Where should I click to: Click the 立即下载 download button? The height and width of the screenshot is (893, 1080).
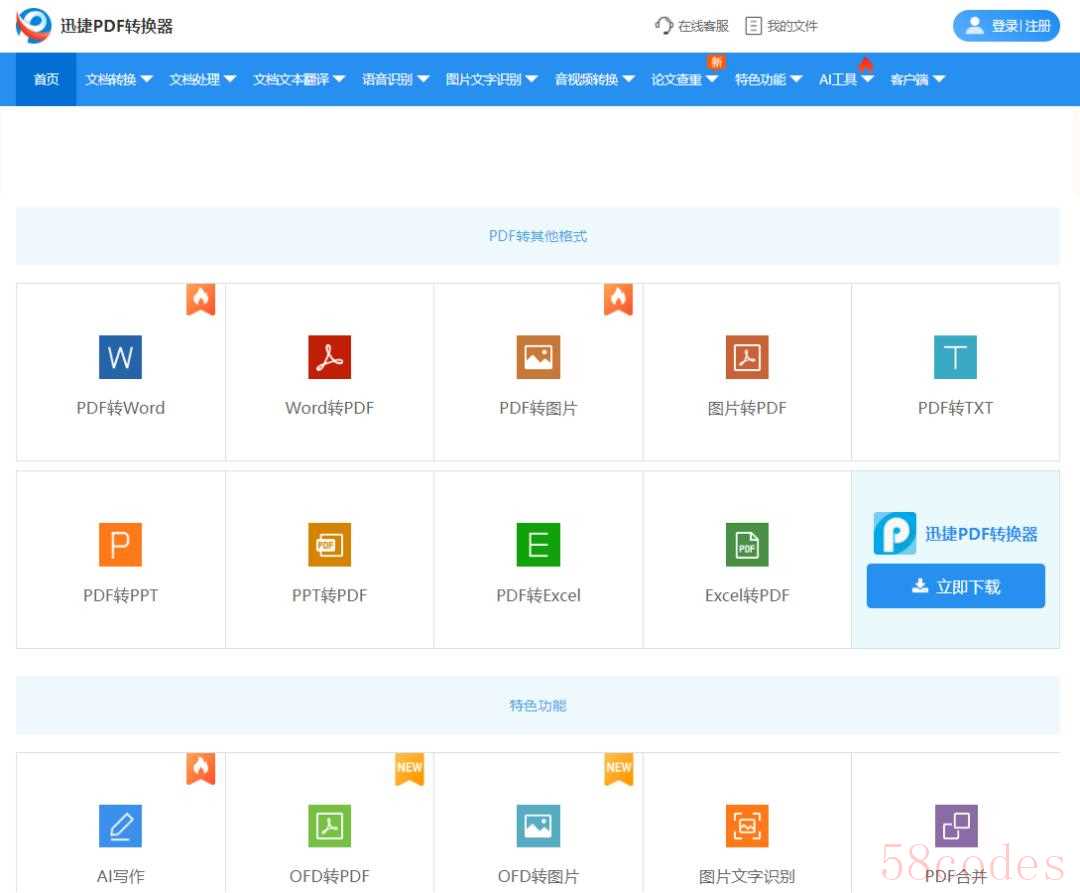coord(955,587)
